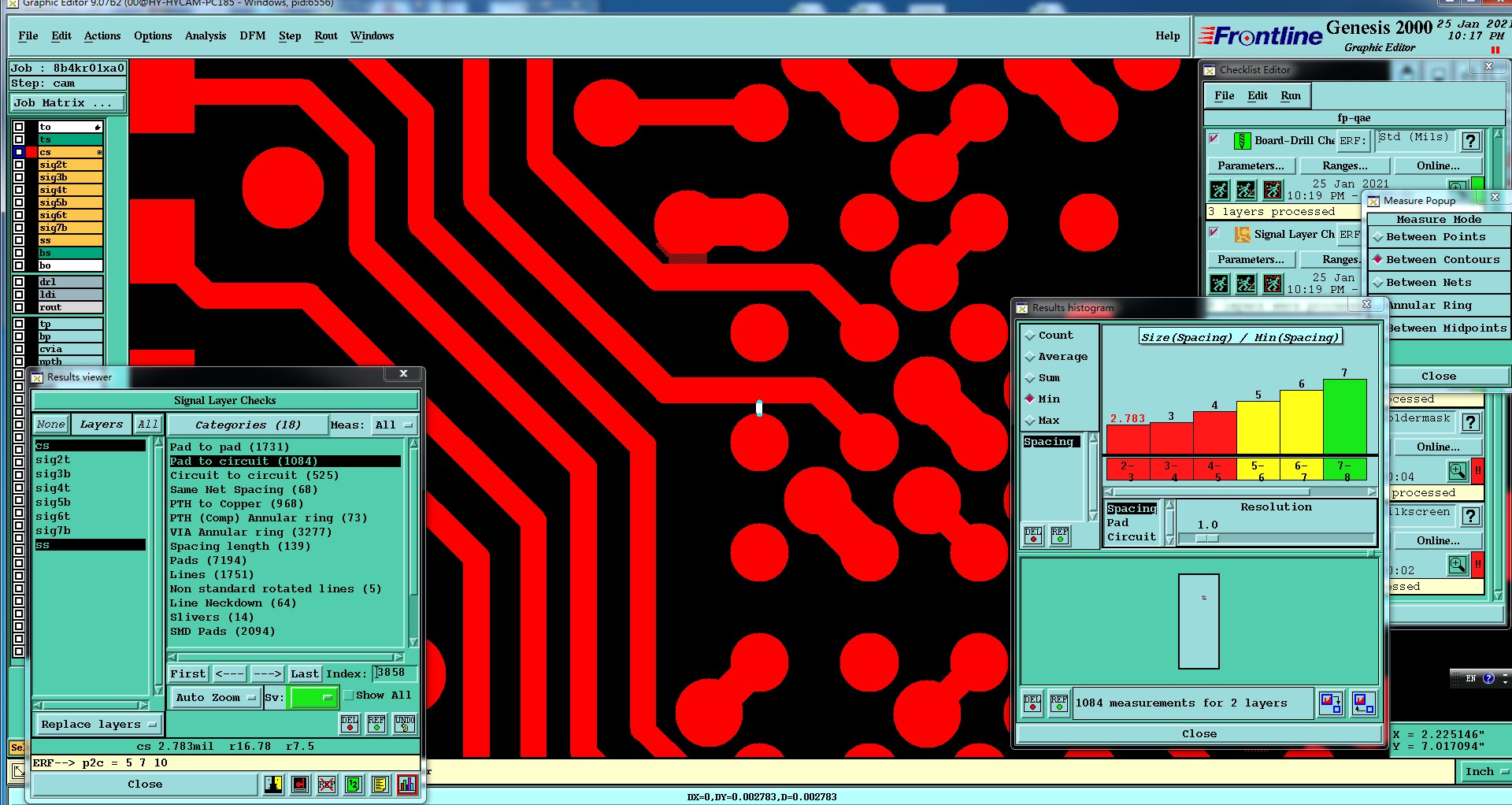Open the Meas All dropdown
This screenshot has height=805, width=1512.
tap(394, 425)
